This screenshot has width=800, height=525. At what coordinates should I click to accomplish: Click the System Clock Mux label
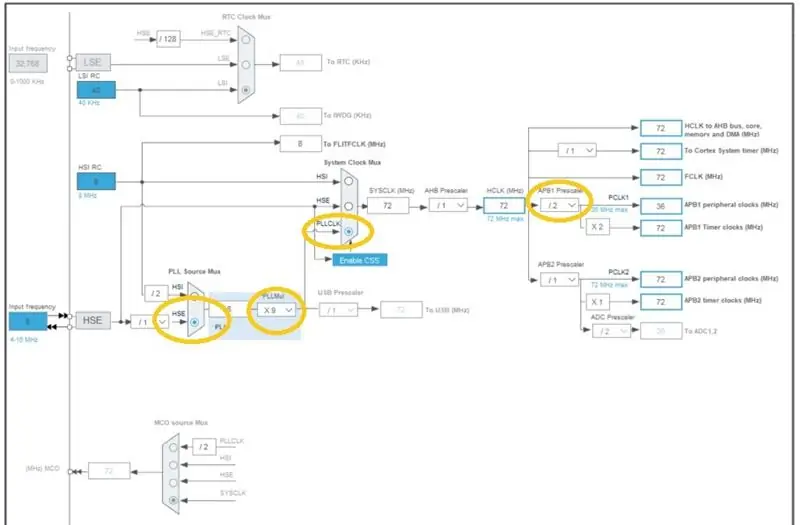(x=353, y=162)
